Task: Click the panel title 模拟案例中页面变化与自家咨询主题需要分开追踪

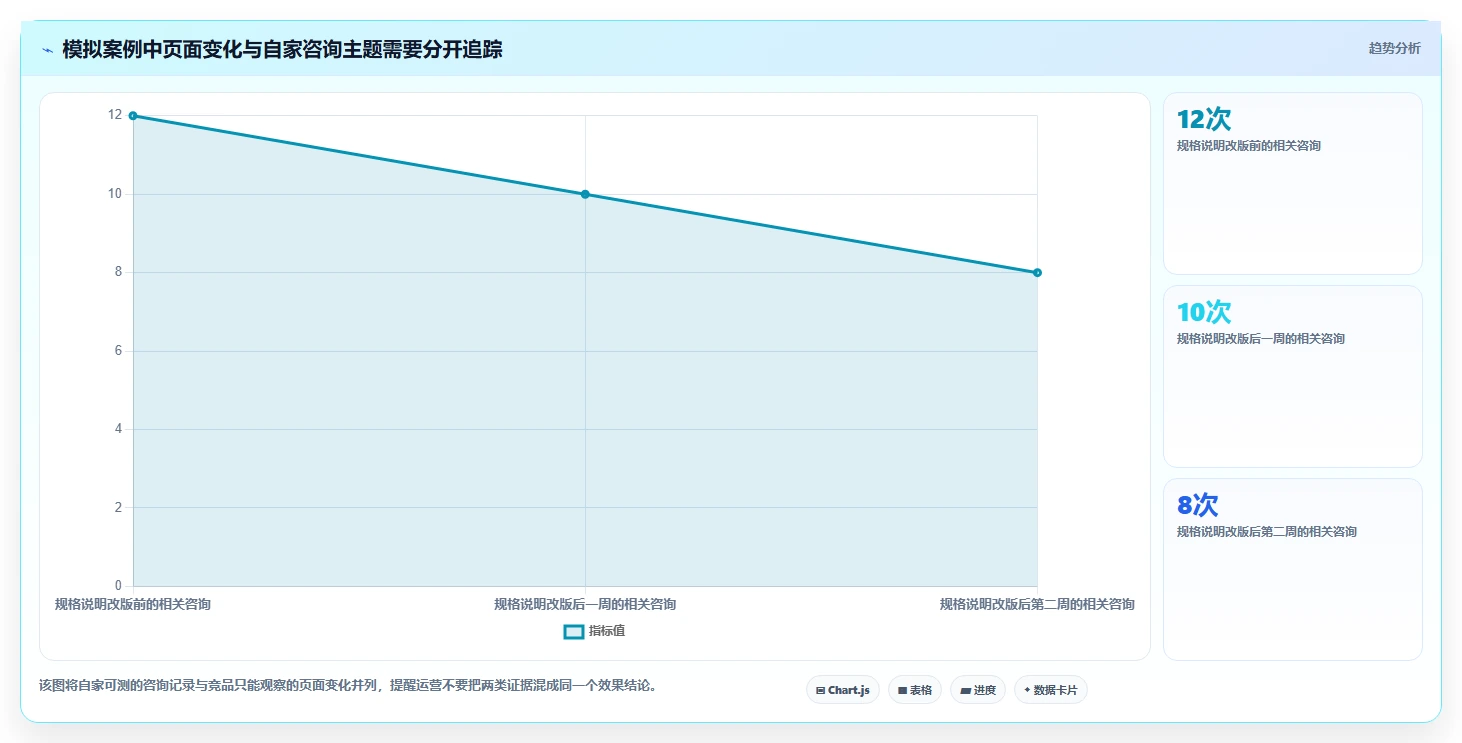Action: click(x=282, y=50)
